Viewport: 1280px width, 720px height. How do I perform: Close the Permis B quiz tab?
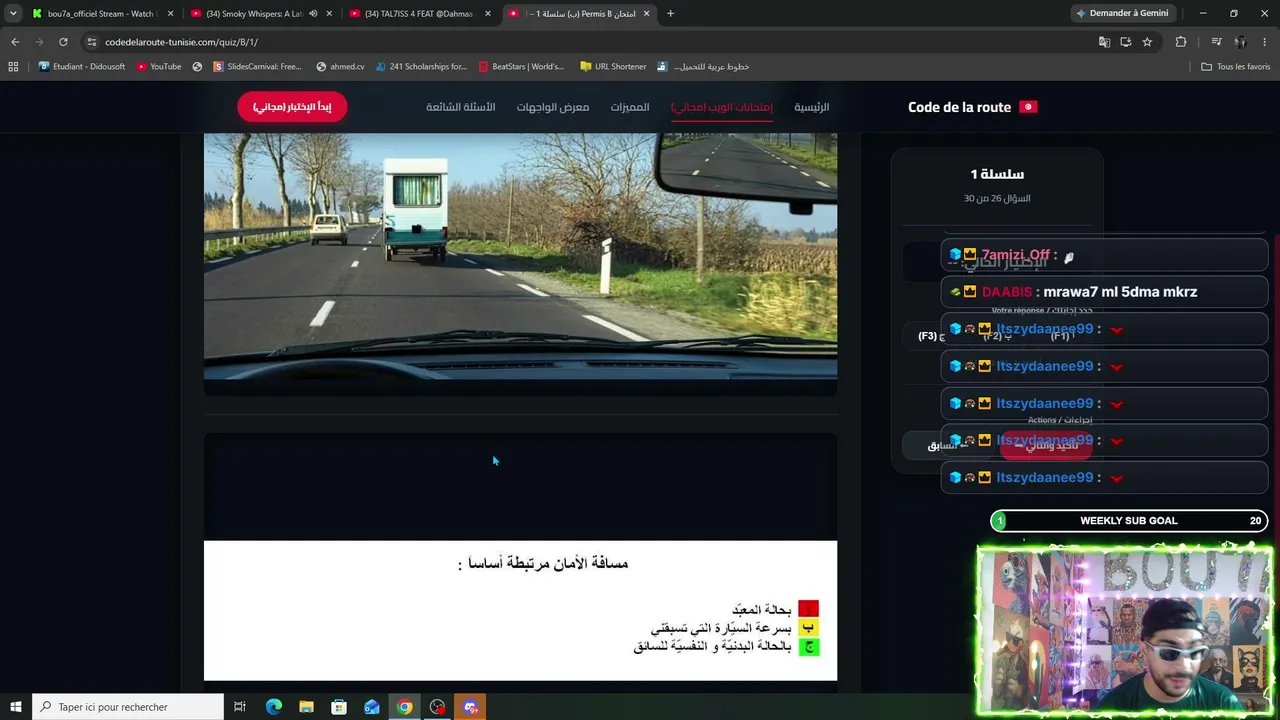point(646,14)
